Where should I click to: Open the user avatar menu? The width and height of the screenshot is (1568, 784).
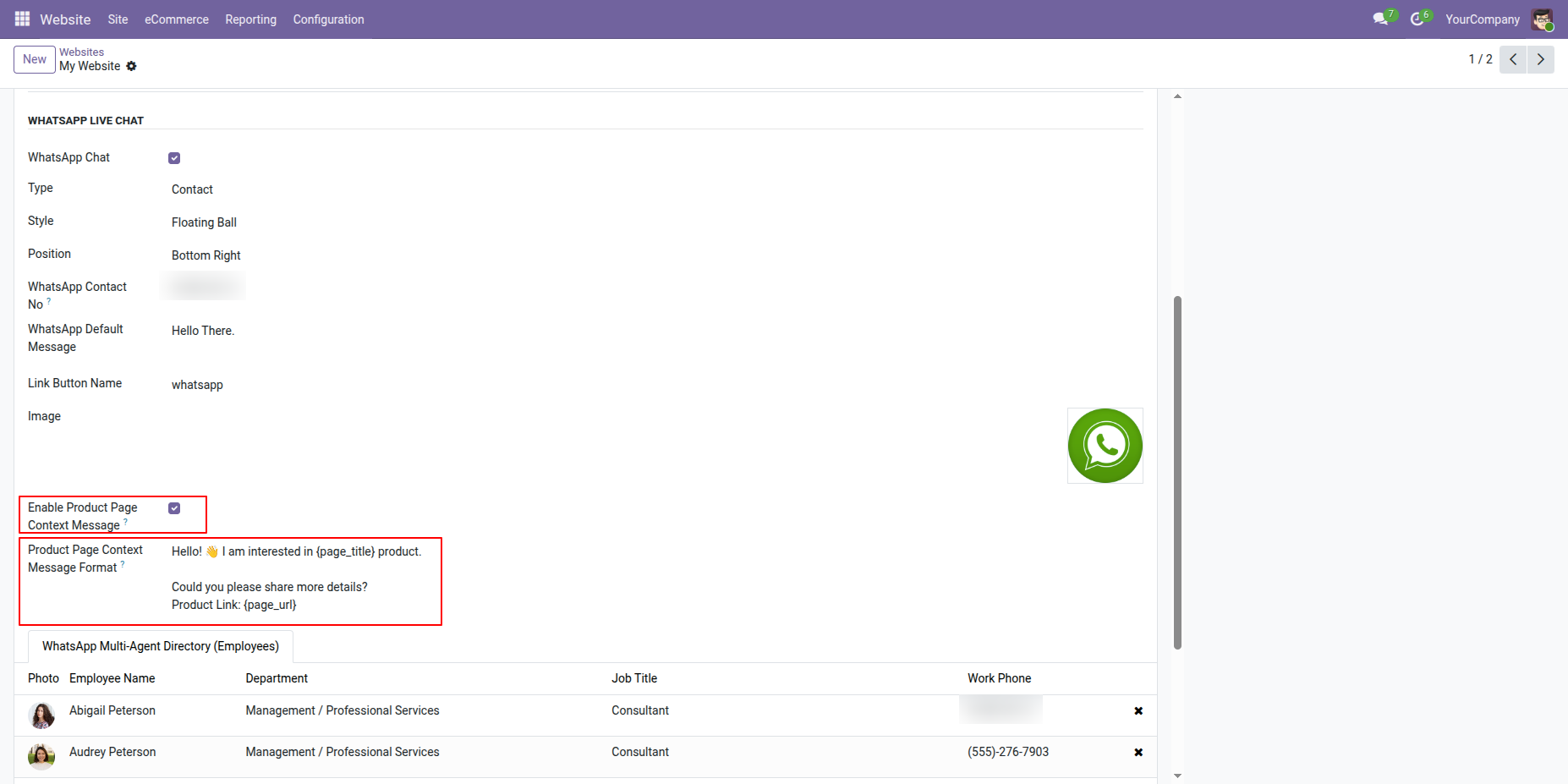(x=1542, y=19)
